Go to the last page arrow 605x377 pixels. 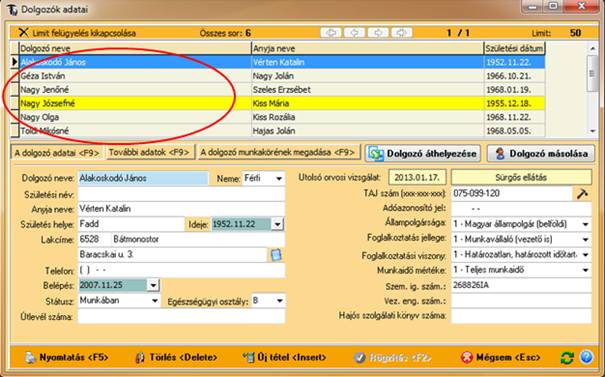click(401, 33)
